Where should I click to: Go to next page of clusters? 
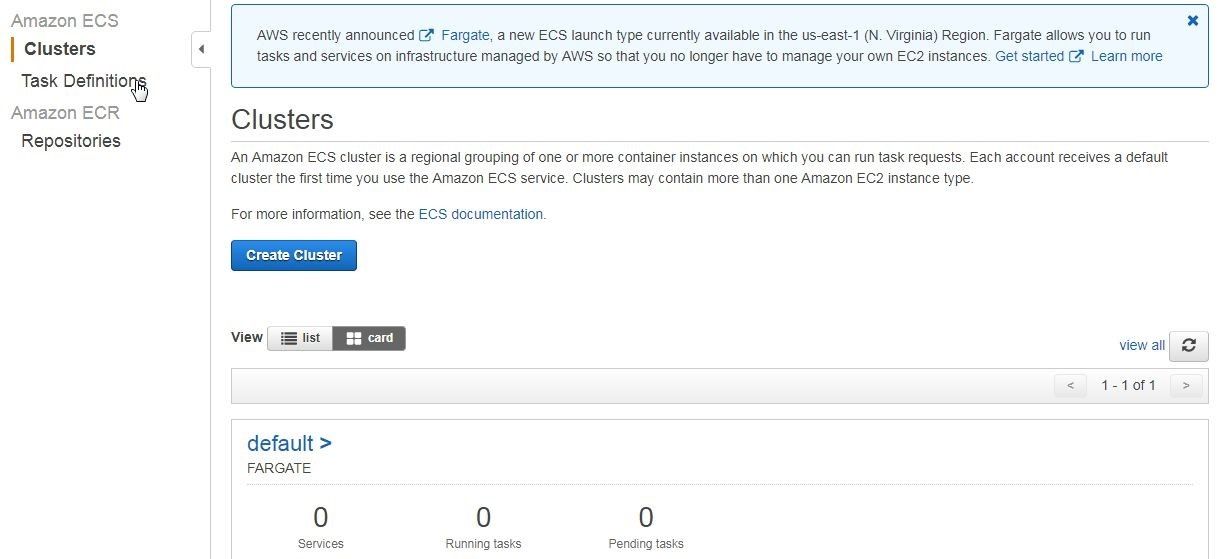[1186, 385]
